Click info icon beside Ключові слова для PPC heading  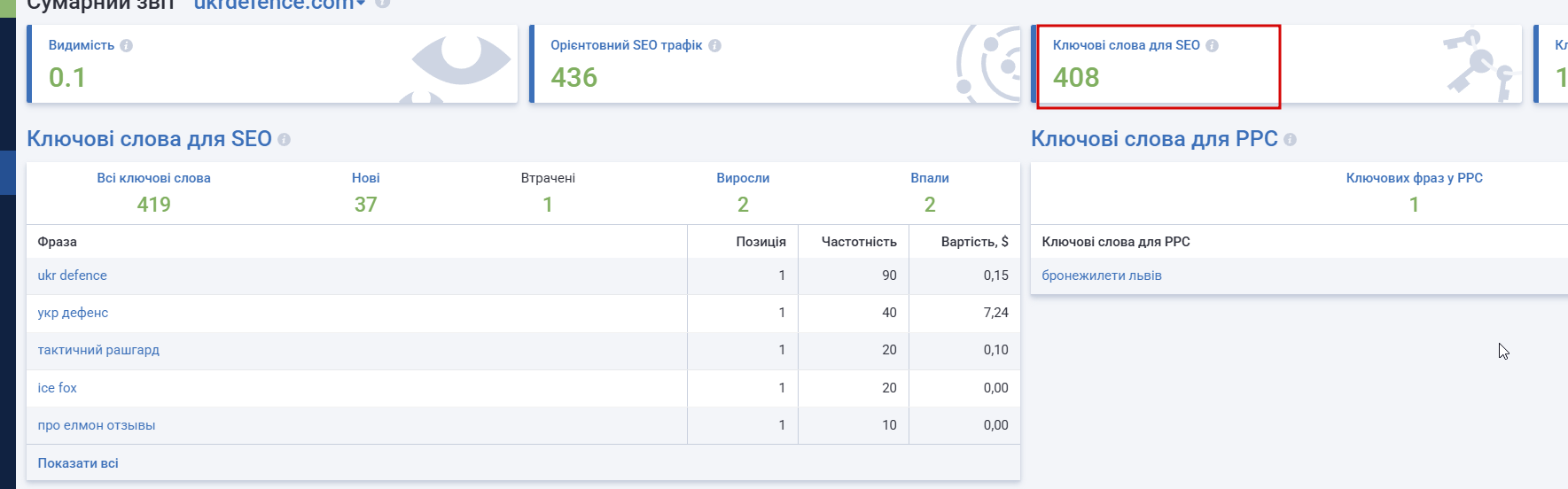(x=1291, y=140)
